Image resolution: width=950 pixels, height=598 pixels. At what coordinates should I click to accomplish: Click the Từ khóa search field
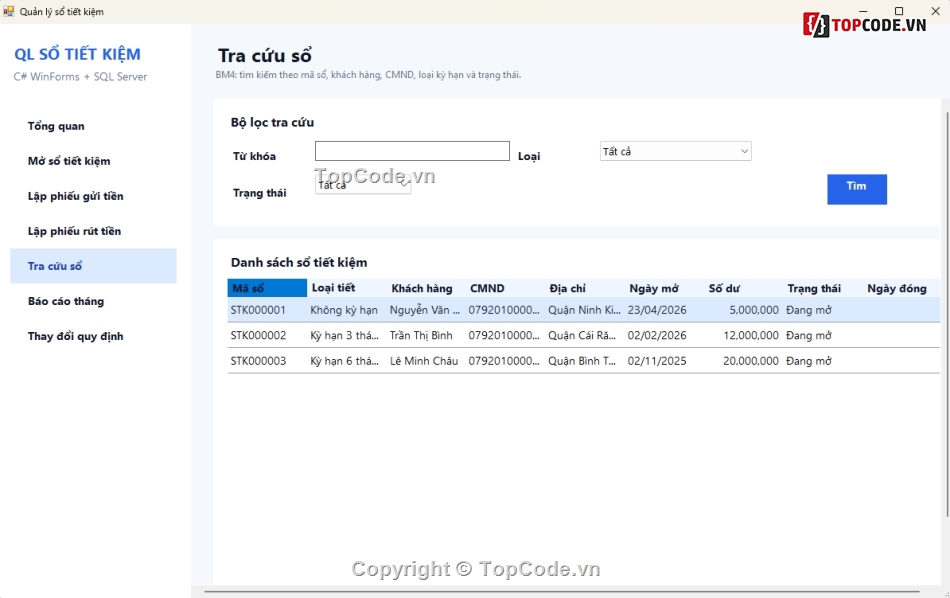(x=412, y=151)
